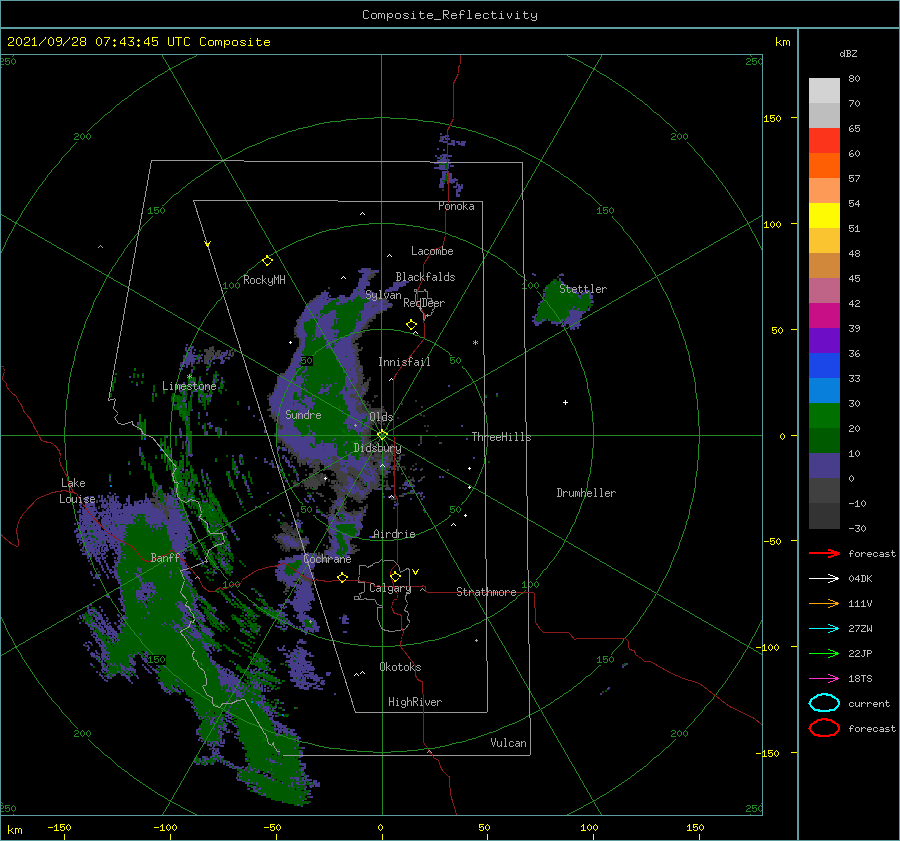The height and width of the screenshot is (841, 900).
Task: Click the Stettler label
Action: click(x=583, y=289)
